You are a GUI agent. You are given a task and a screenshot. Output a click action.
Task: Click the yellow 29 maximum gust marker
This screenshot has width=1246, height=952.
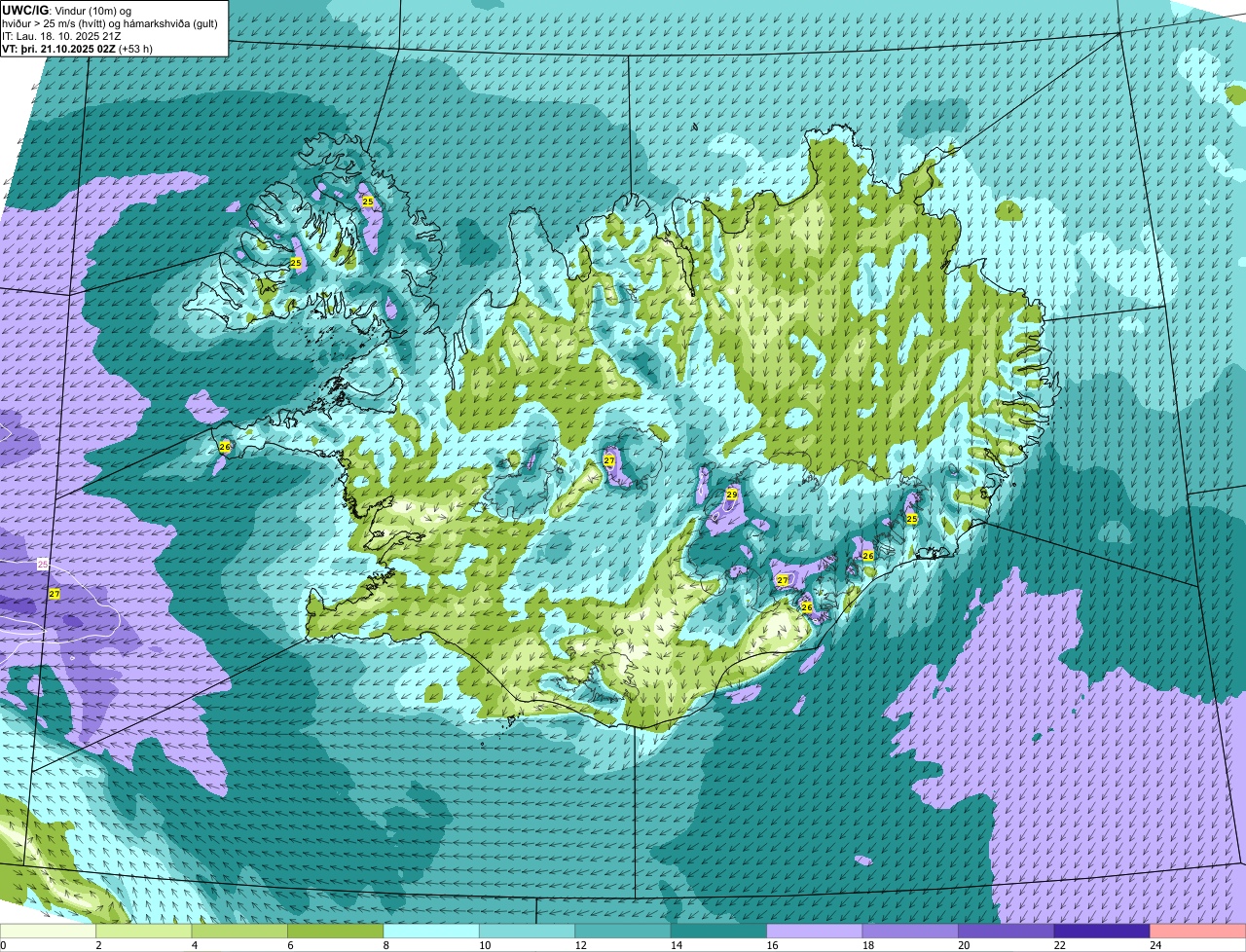[732, 494]
